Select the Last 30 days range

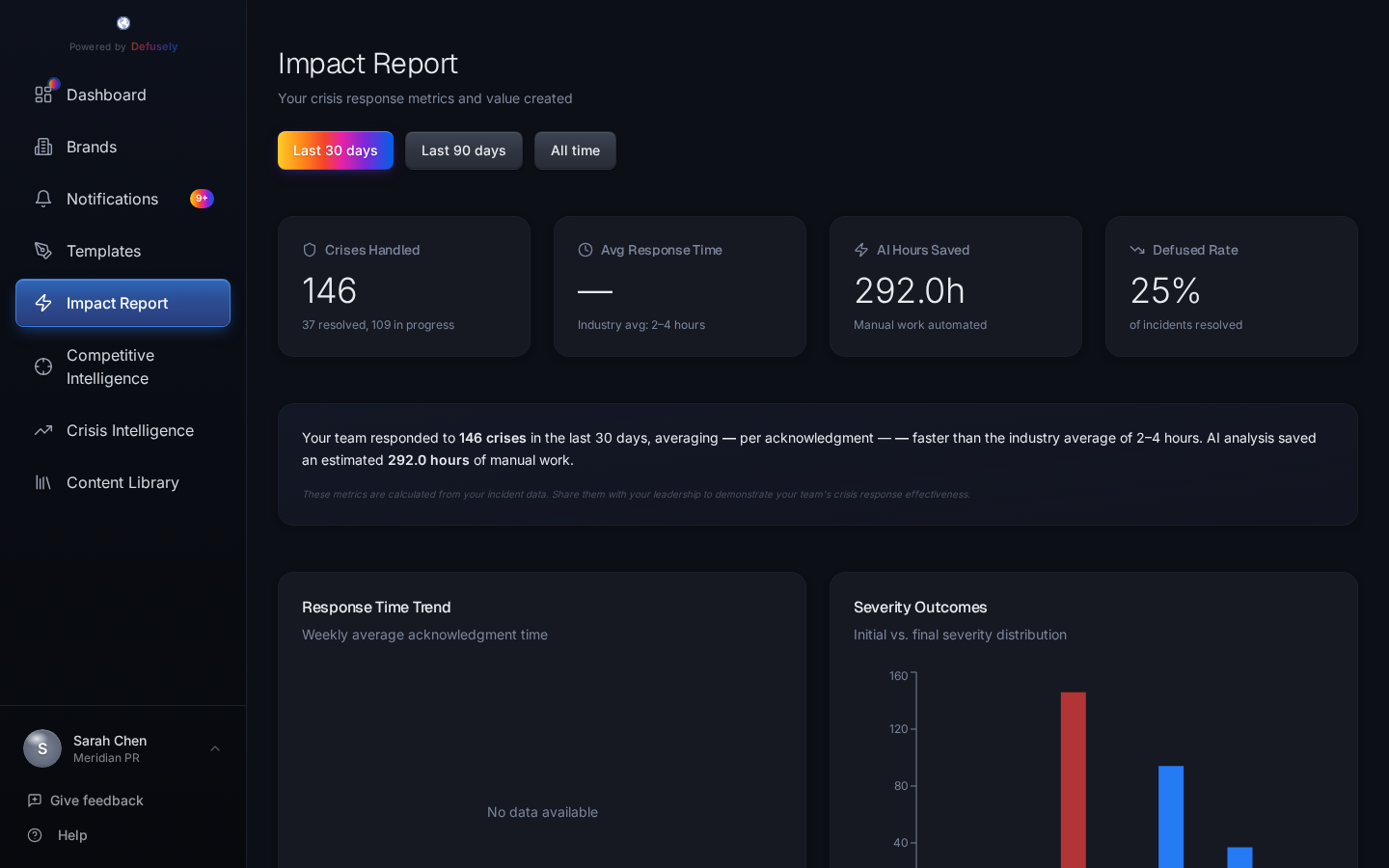pos(336,150)
